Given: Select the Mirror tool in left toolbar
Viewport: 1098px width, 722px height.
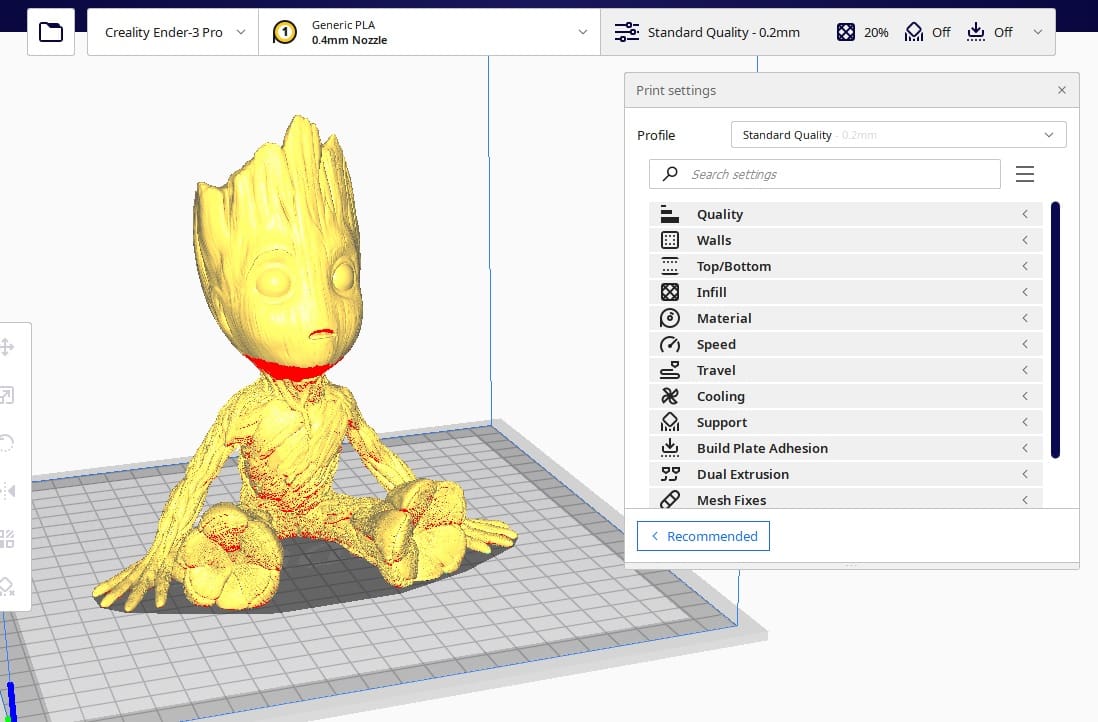Looking at the screenshot, I should point(8,490).
